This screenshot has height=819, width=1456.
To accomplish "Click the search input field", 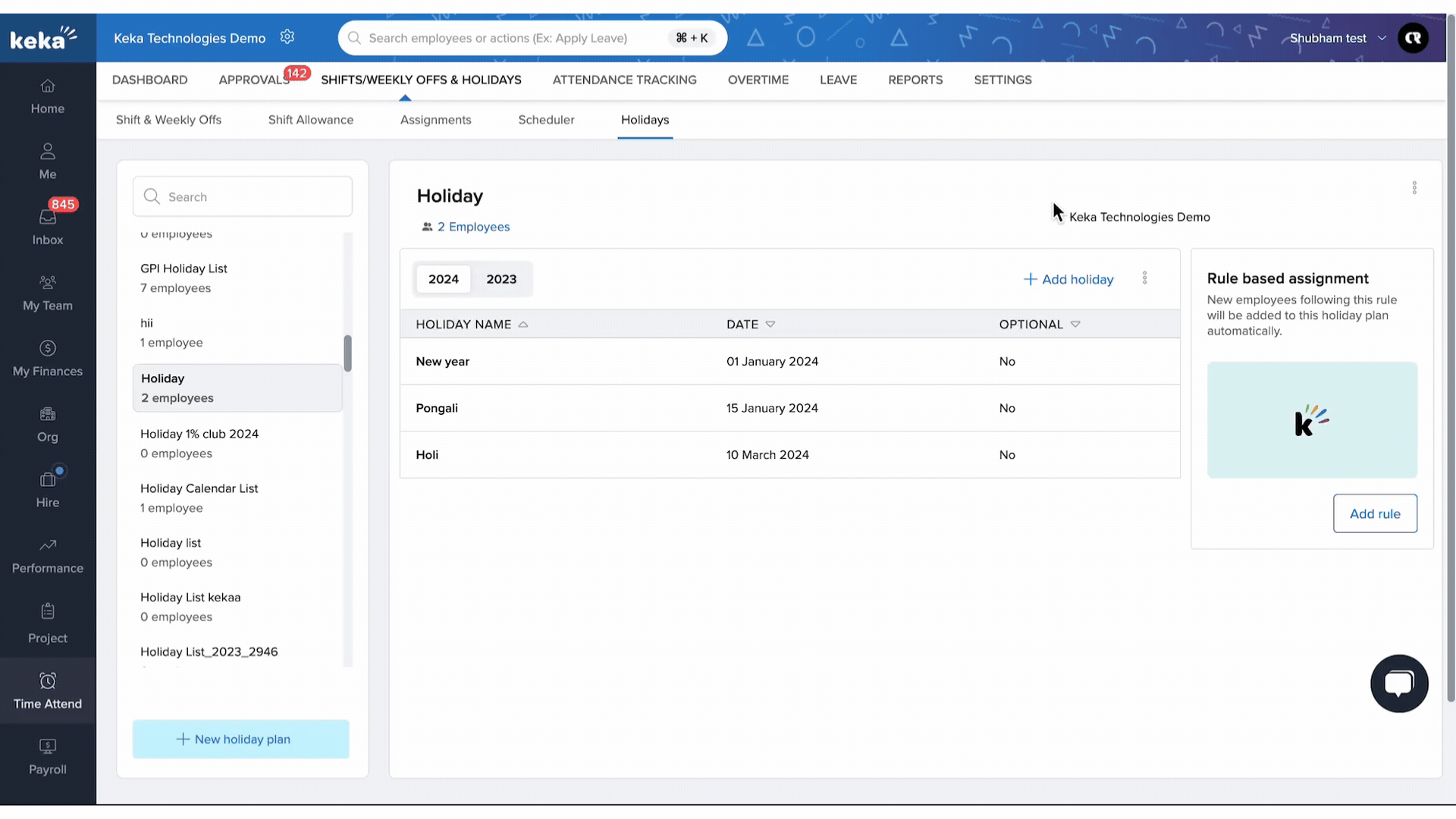I will point(243,196).
